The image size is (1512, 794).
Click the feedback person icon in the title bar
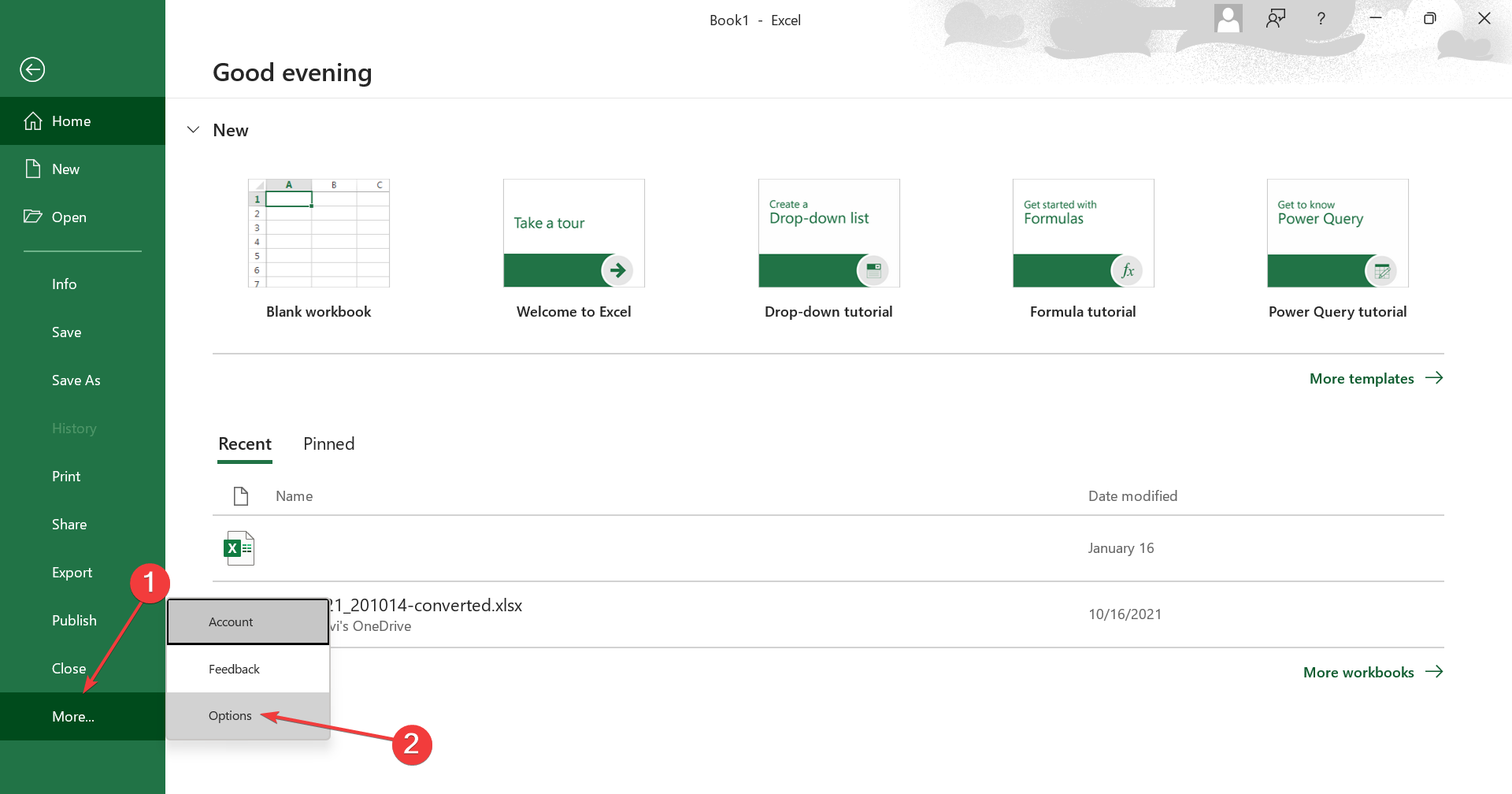tap(1276, 18)
